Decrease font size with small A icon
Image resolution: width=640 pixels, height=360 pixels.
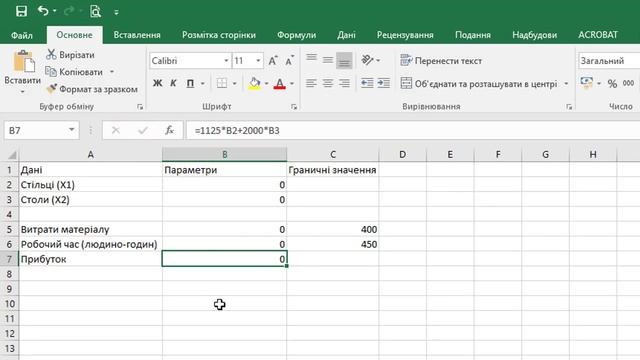coord(289,61)
